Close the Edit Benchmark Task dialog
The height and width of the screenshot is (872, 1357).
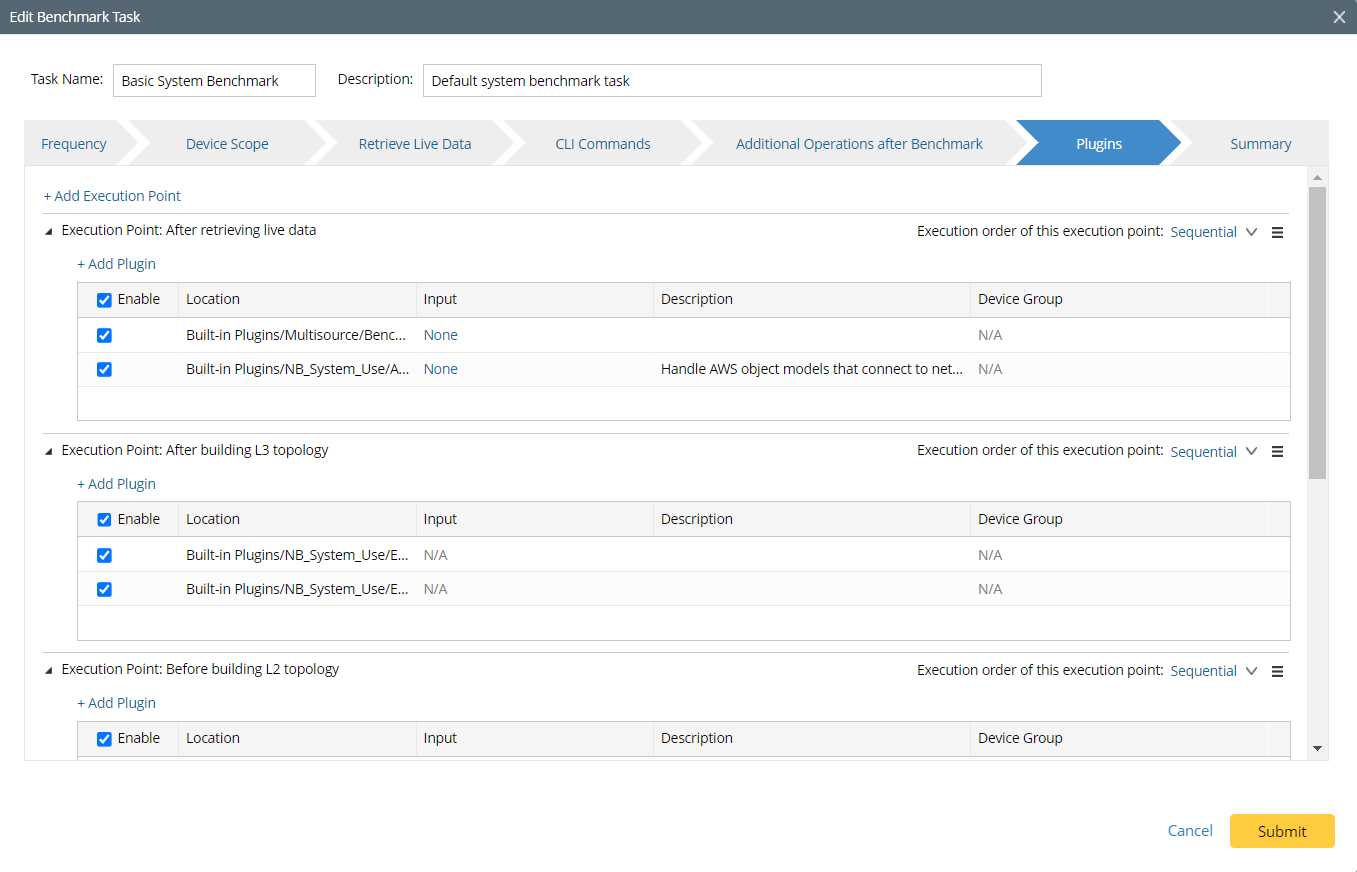1339,17
